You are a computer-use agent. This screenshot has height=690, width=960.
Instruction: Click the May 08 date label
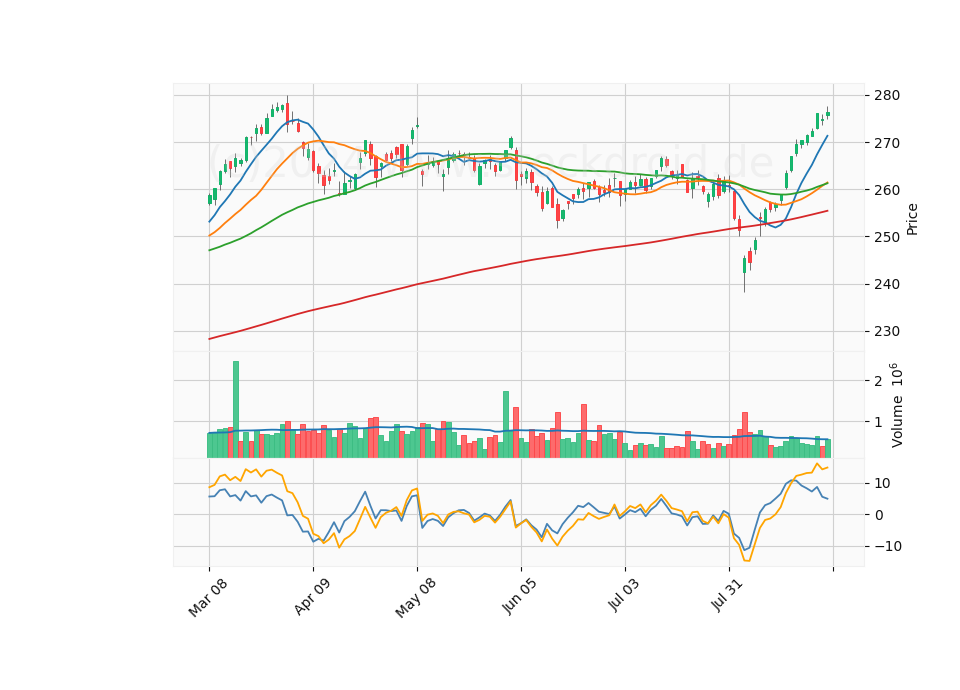click(x=416, y=597)
